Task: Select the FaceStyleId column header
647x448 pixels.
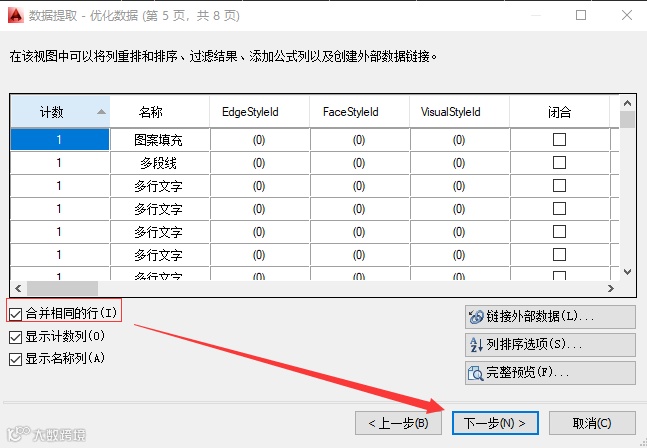Action: coord(359,112)
